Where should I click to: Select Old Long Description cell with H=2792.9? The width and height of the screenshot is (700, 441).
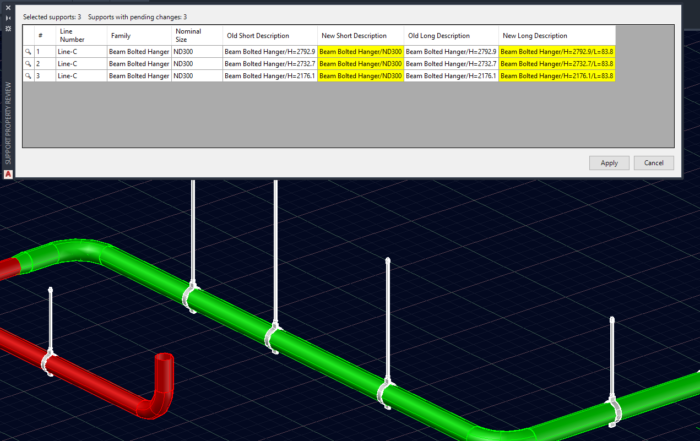(x=451, y=52)
